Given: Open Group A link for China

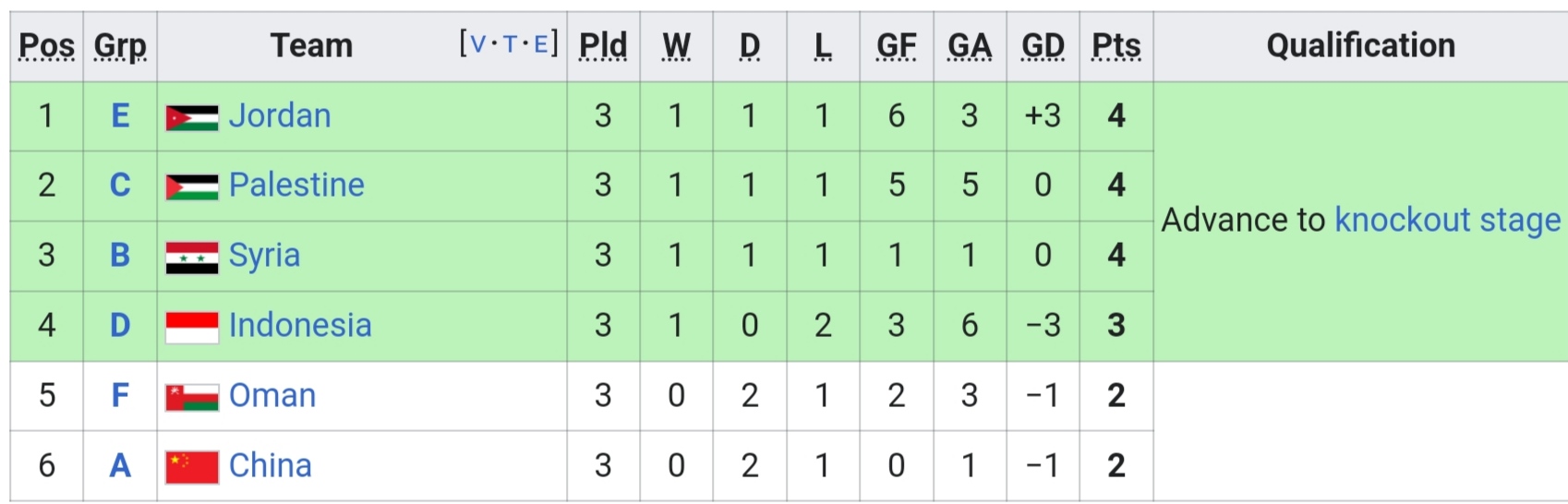Looking at the screenshot, I should coord(120,465).
